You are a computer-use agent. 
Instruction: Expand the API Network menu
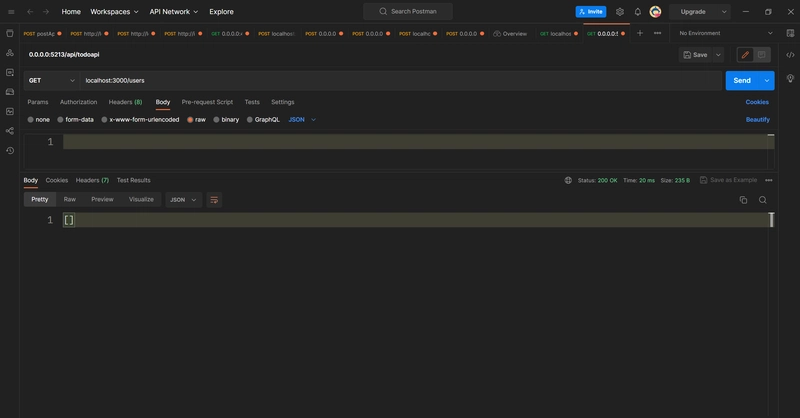click(174, 12)
